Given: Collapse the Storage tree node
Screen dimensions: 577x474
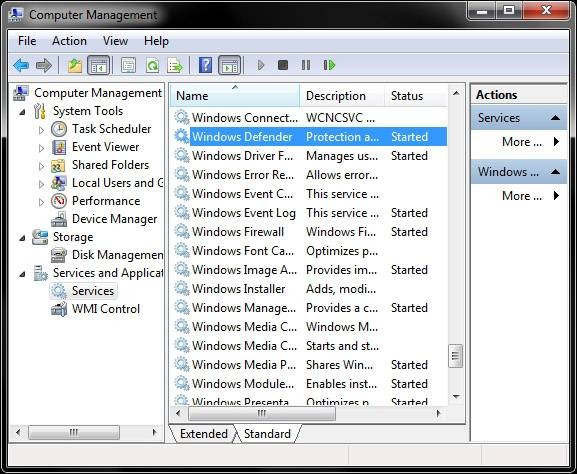Looking at the screenshot, I should coord(22,238).
